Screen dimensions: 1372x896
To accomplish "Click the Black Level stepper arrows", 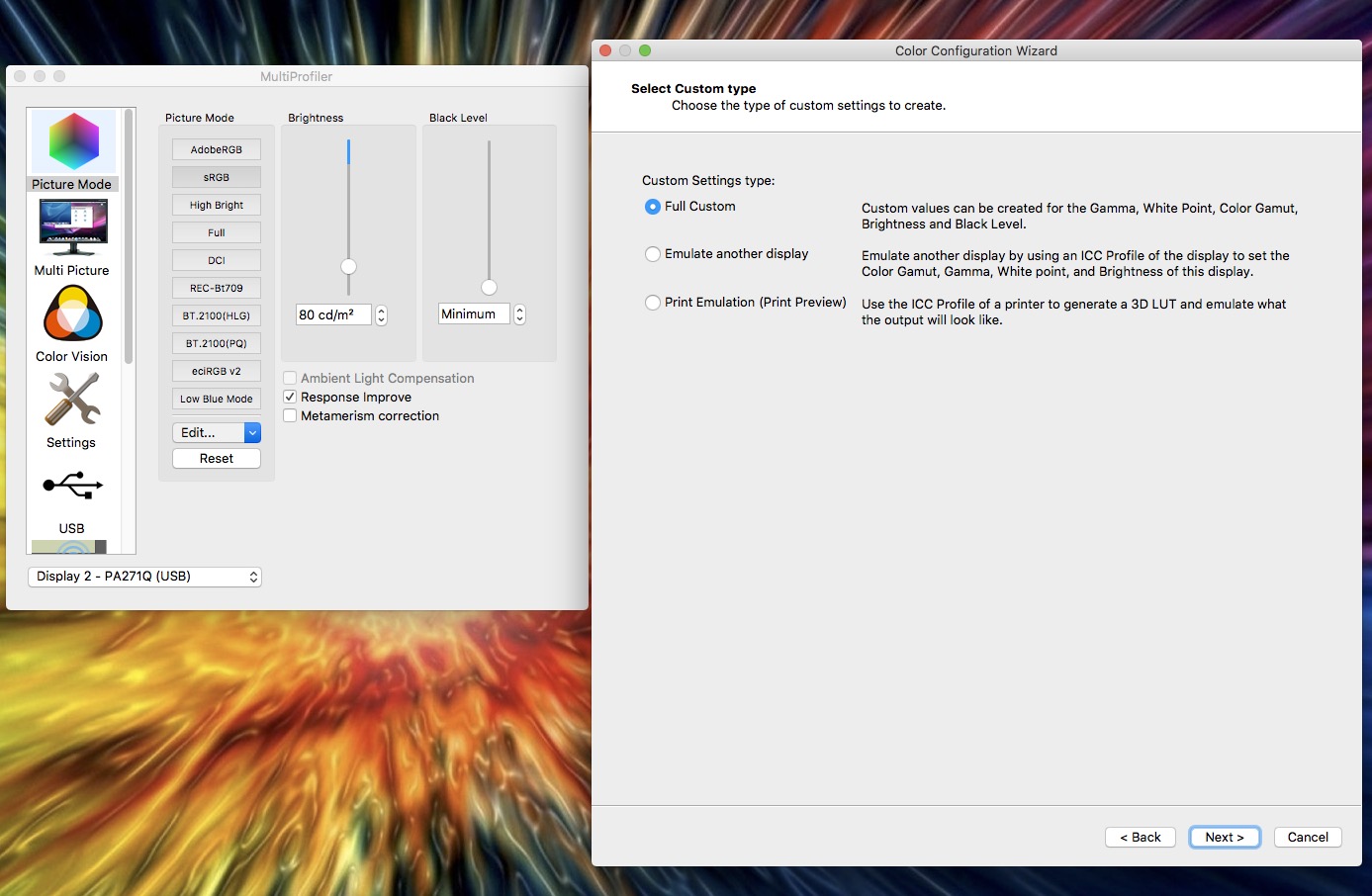I will (x=520, y=314).
